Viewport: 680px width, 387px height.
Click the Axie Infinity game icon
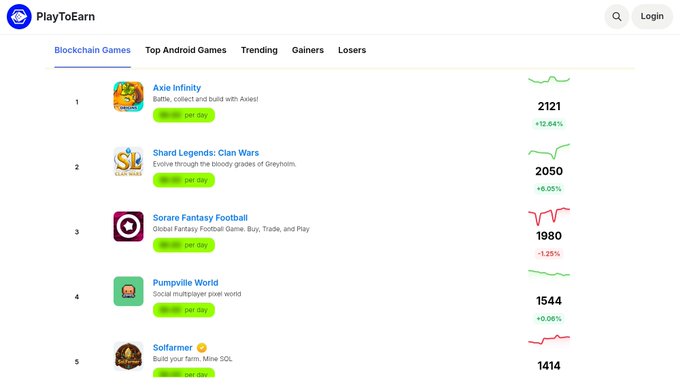(128, 96)
